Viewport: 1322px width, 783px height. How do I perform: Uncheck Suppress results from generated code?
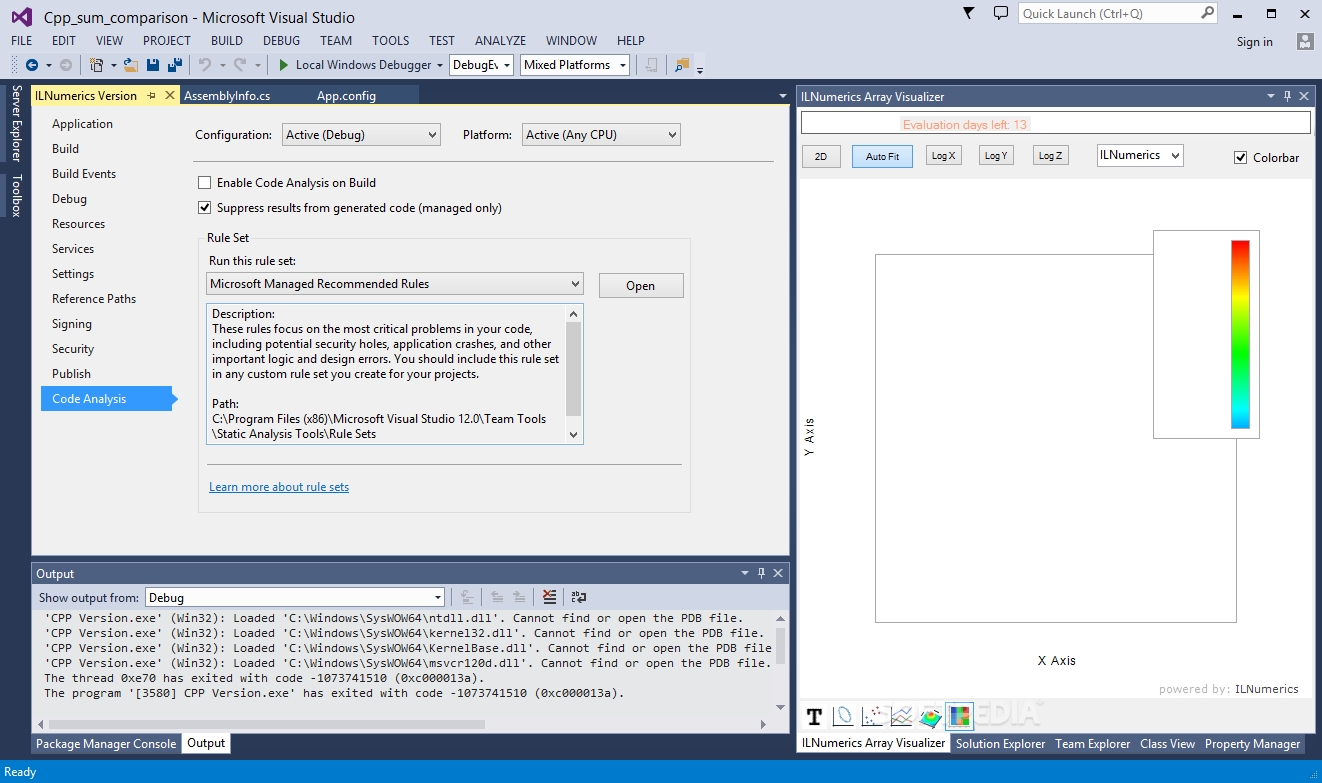204,208
